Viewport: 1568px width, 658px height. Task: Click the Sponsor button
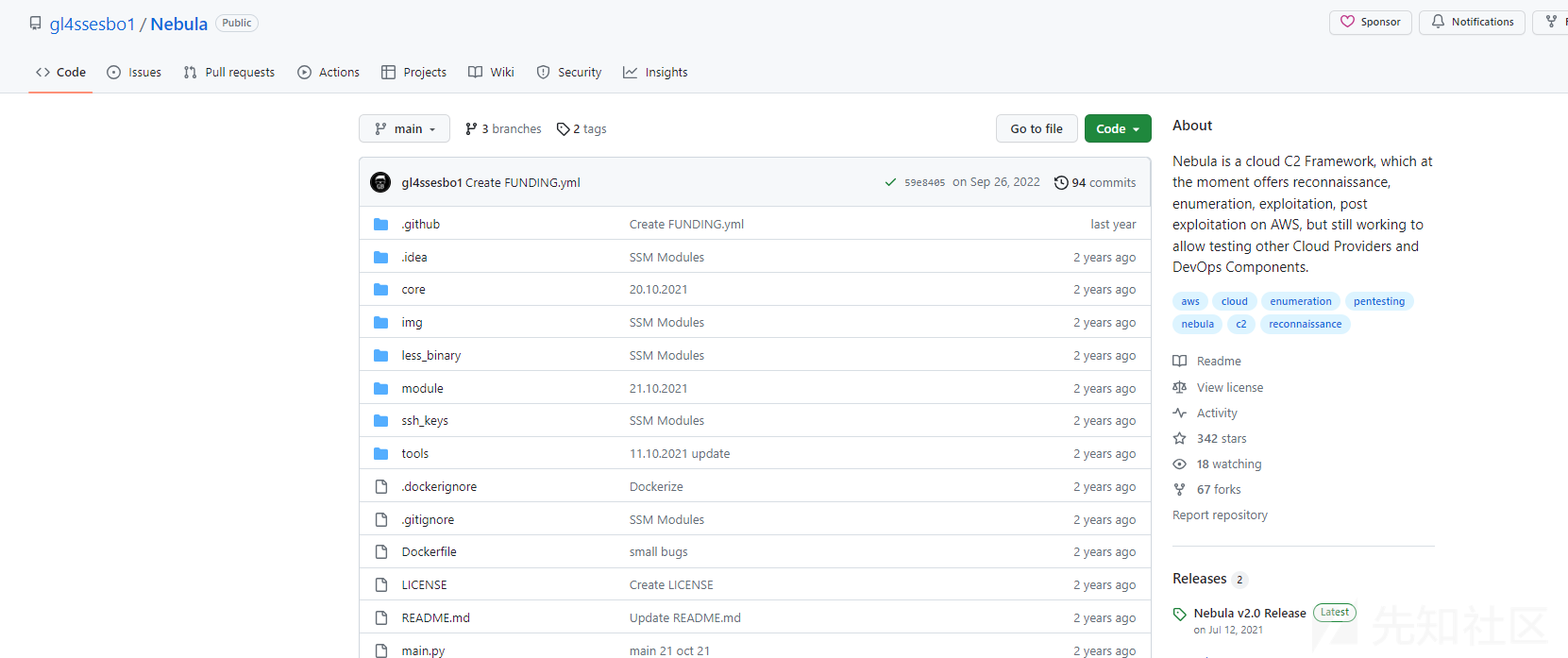1371,22
